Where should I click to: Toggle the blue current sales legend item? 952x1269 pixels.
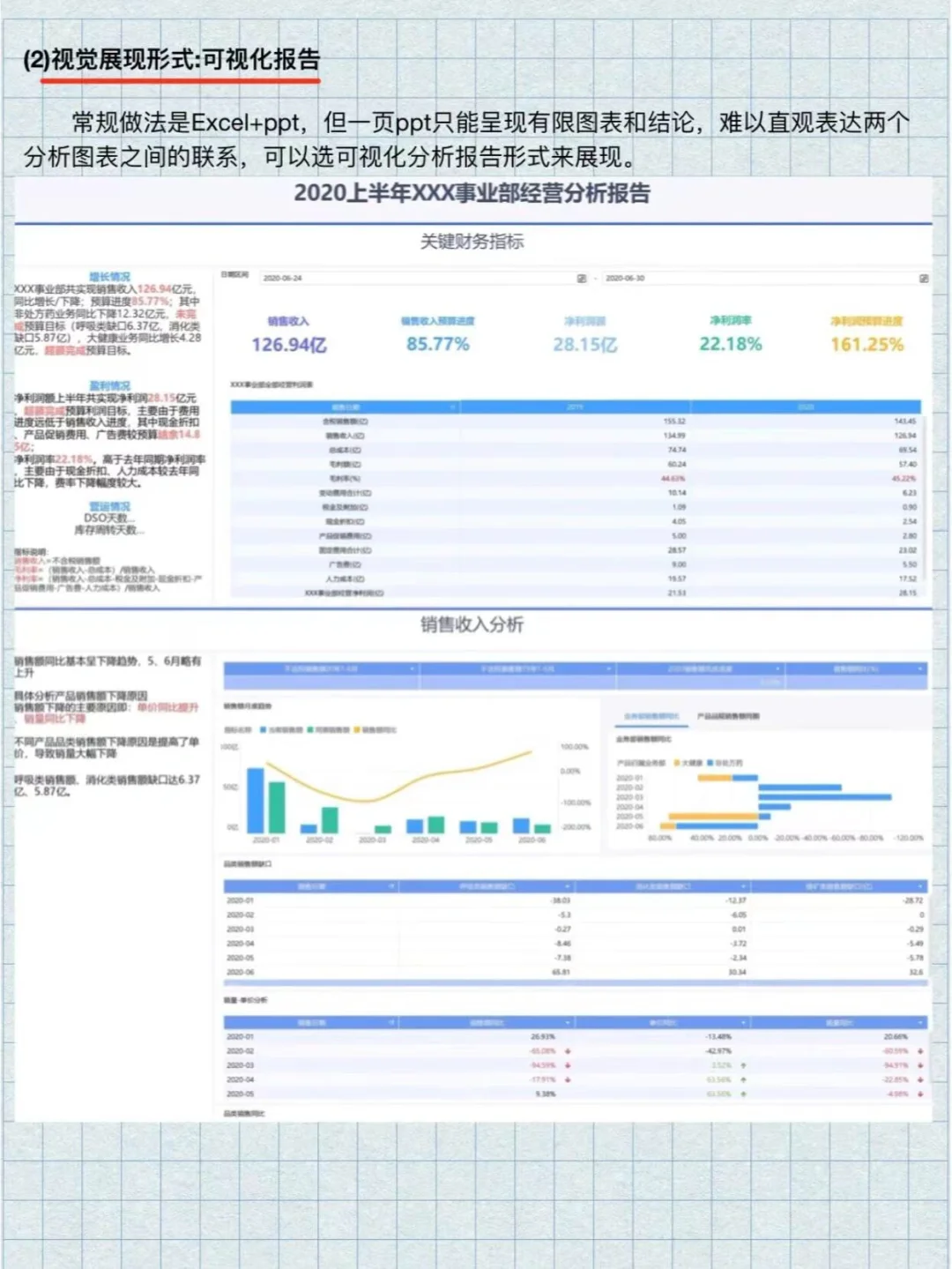[282, 730]
